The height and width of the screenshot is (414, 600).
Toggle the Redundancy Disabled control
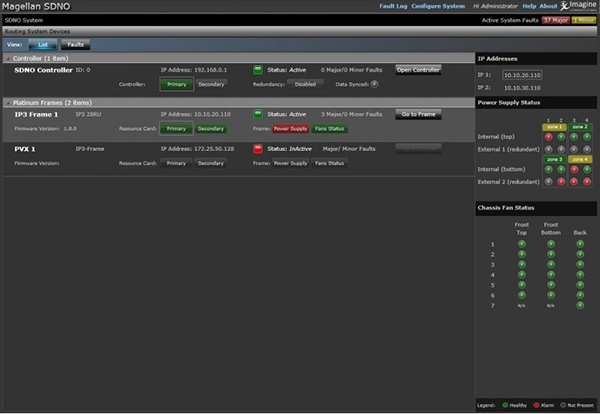coord(305,84)
